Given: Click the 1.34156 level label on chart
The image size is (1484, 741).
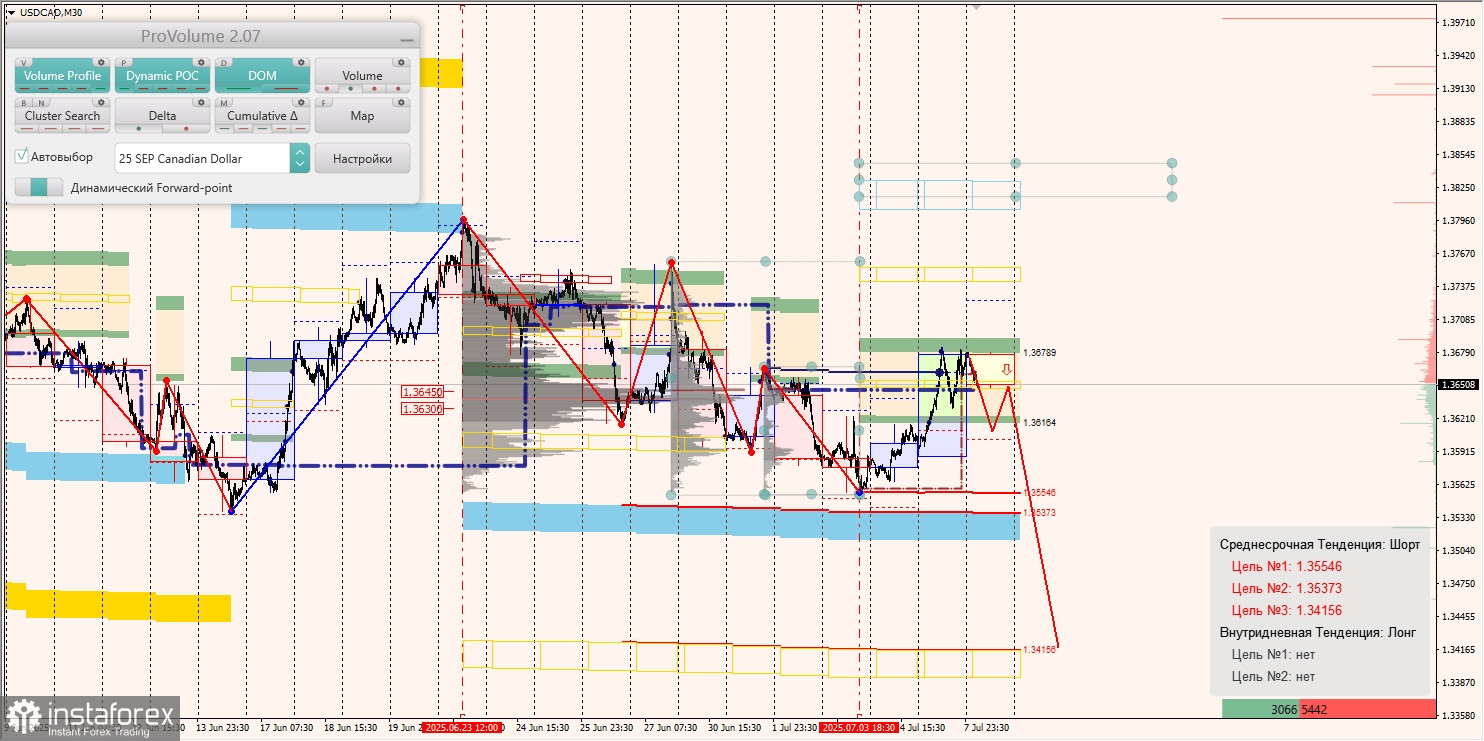Looking at the screenshot, I should tap(1040, 650).
